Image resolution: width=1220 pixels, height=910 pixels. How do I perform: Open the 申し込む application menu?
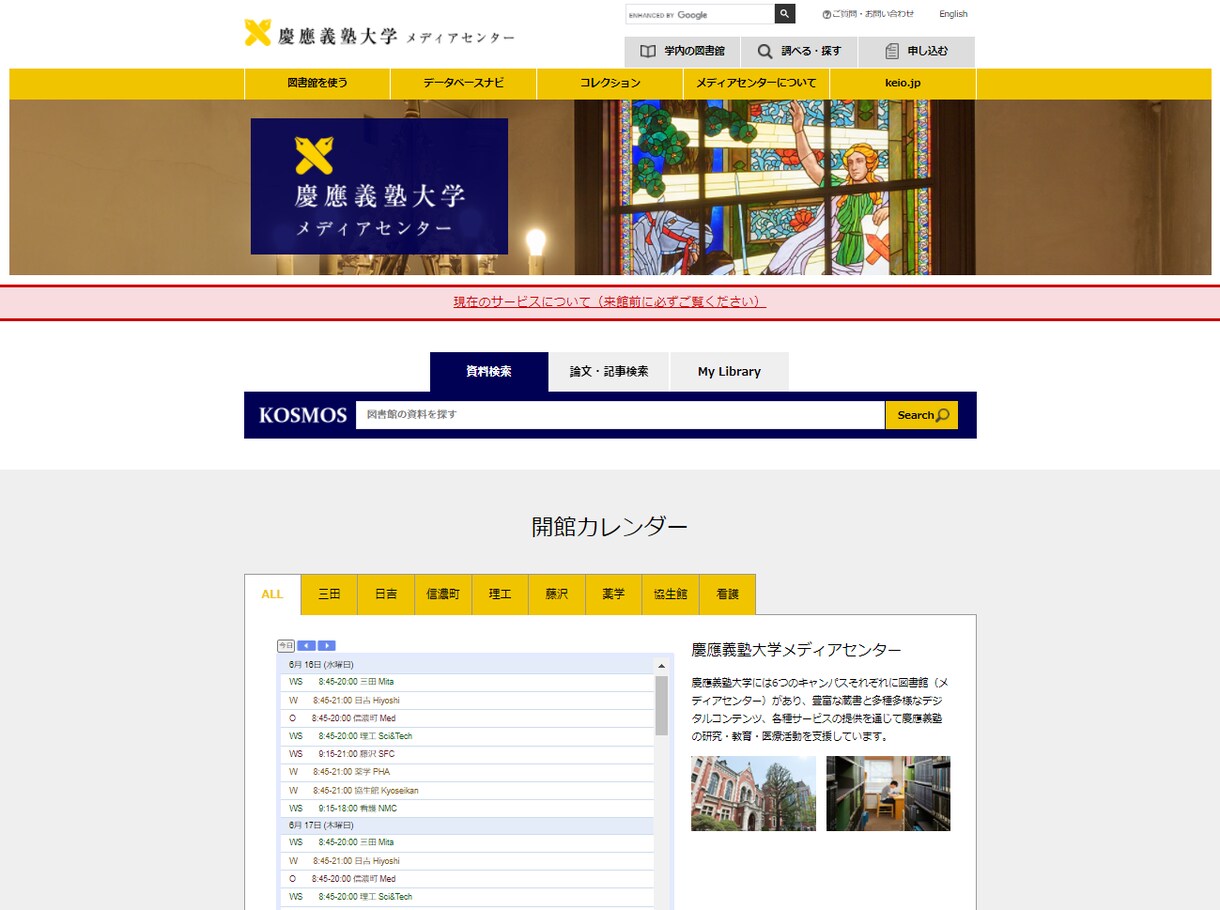pos(916,51)
